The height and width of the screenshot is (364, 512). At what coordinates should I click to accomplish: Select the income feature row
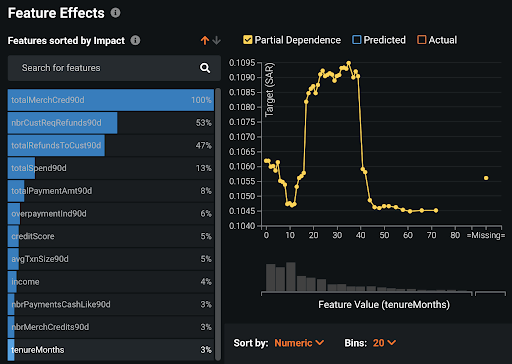(111, 282)
